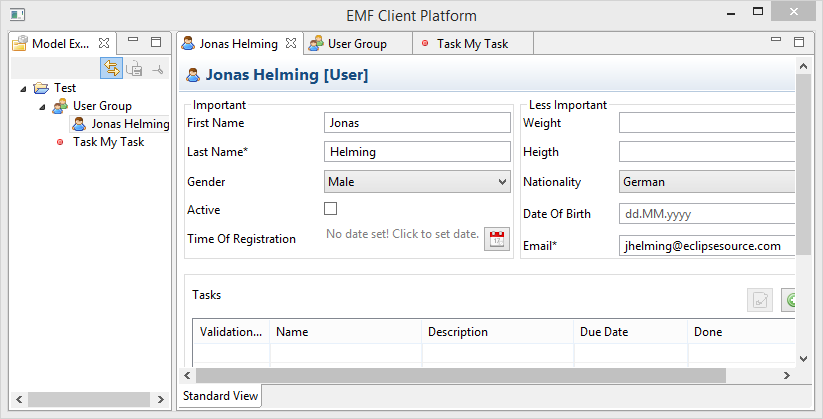Switch to the User Group tab

coord(357,44)
